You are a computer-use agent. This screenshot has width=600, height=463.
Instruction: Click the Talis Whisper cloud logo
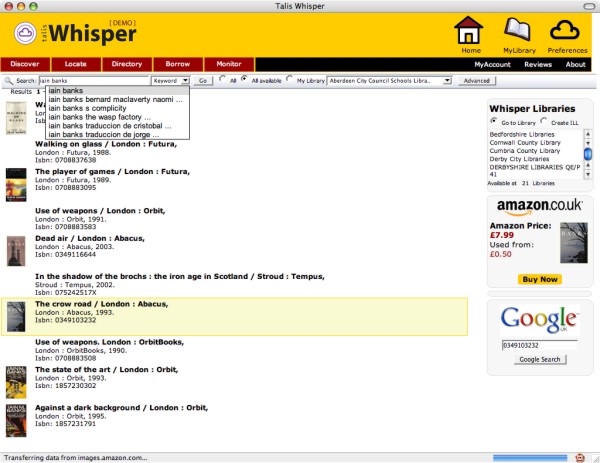point(25,33)
